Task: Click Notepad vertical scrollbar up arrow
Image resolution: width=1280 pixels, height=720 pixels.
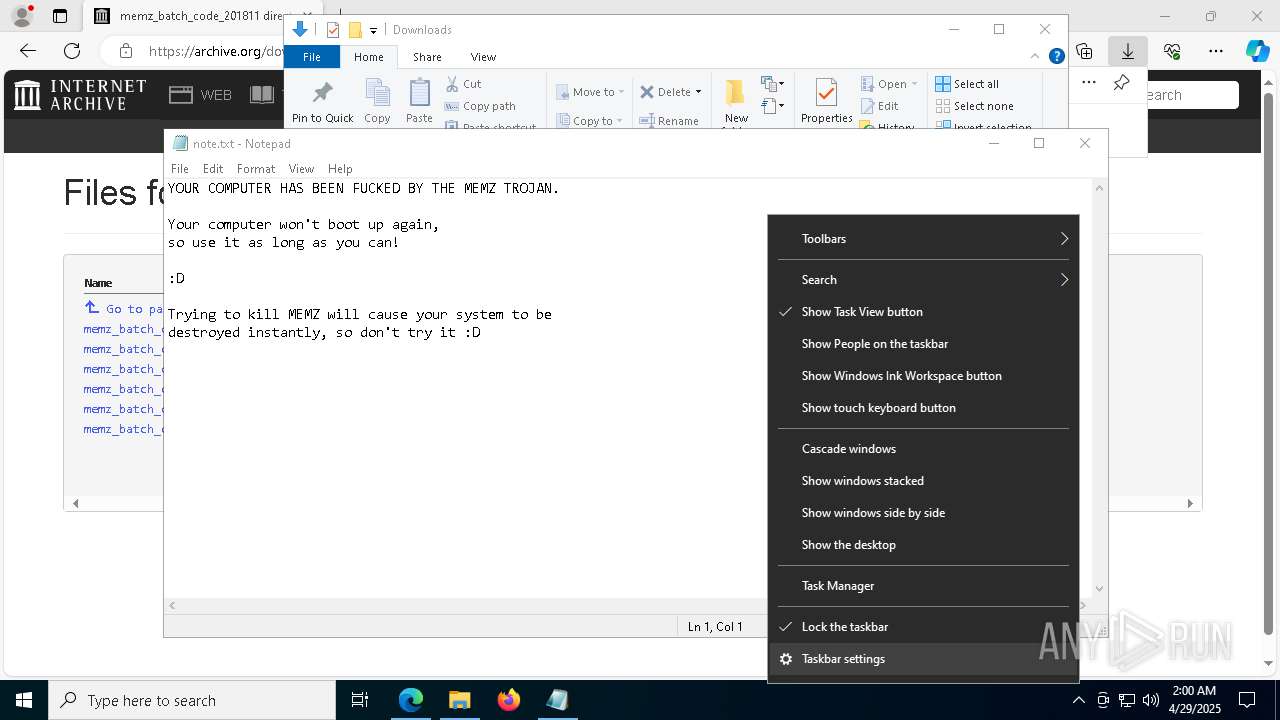Action: click(1099, 188)
